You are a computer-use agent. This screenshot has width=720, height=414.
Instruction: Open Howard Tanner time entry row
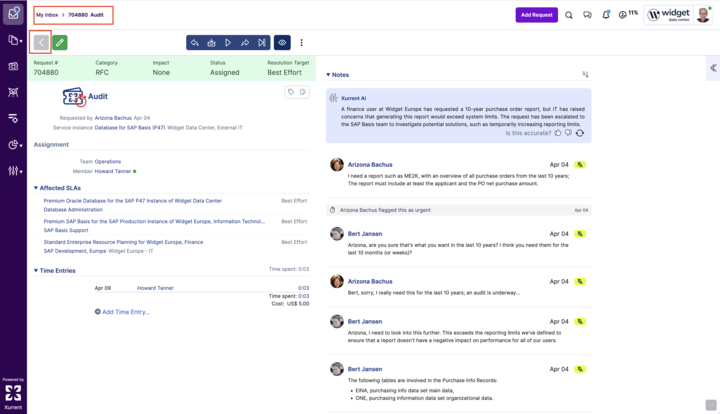(155, 288)
